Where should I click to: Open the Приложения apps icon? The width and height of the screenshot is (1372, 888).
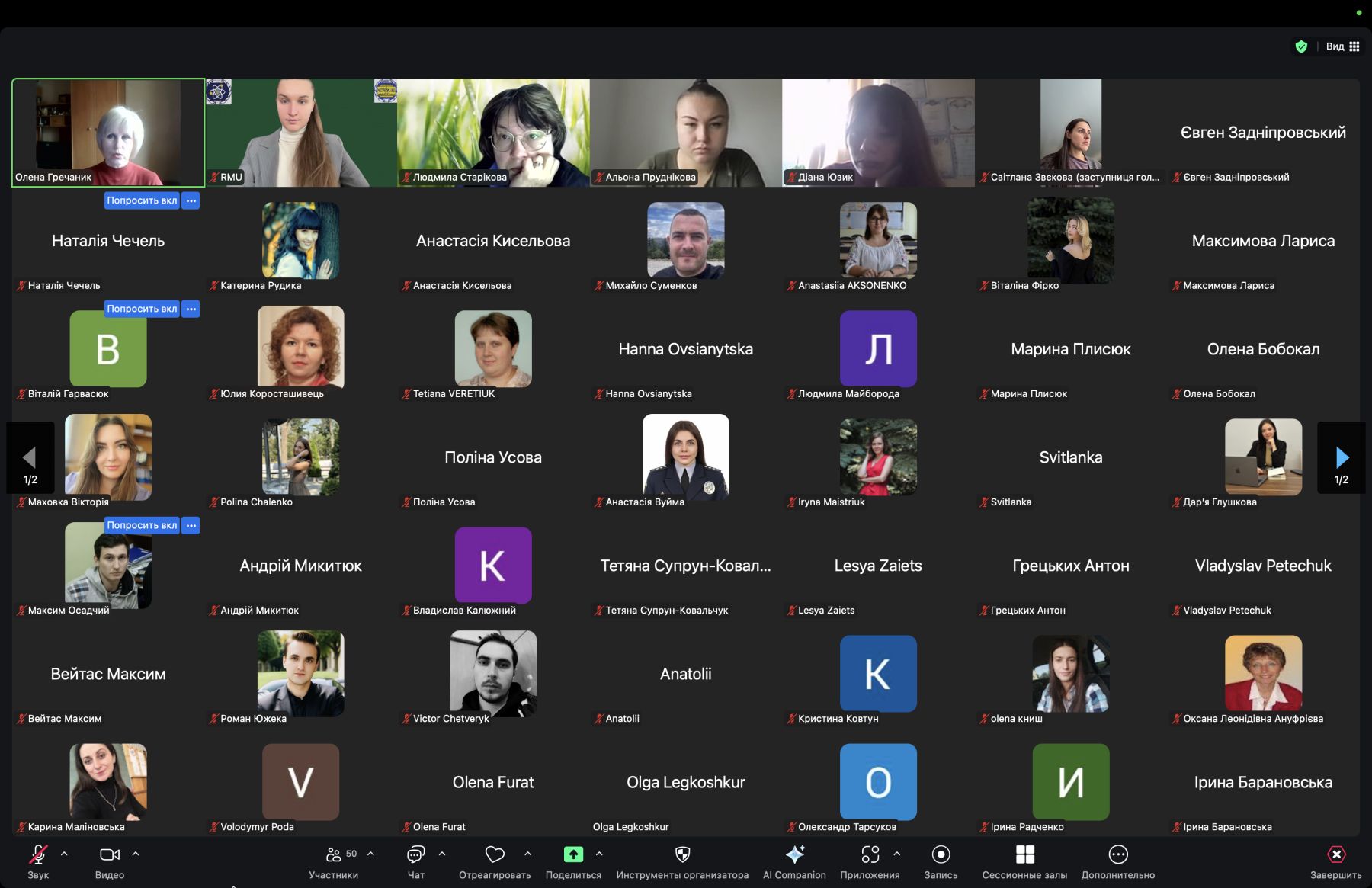click(x=870, y=854)
